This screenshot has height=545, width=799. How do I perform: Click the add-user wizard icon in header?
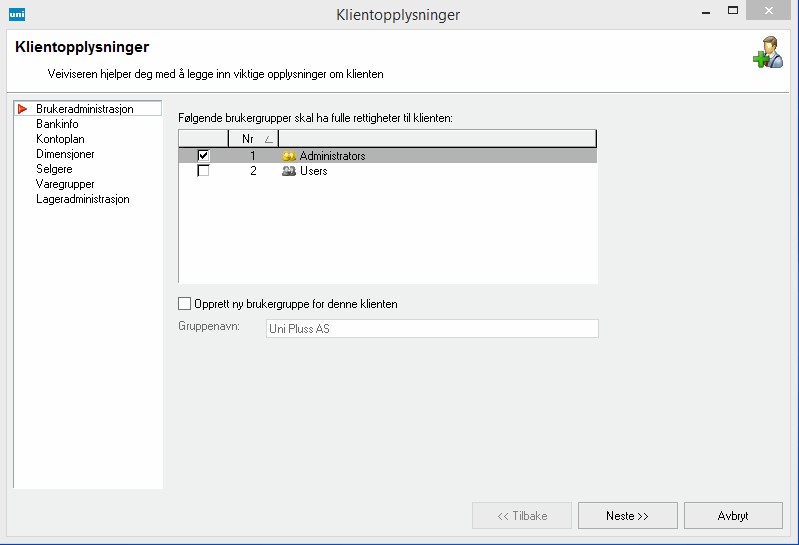click(767, 53)
